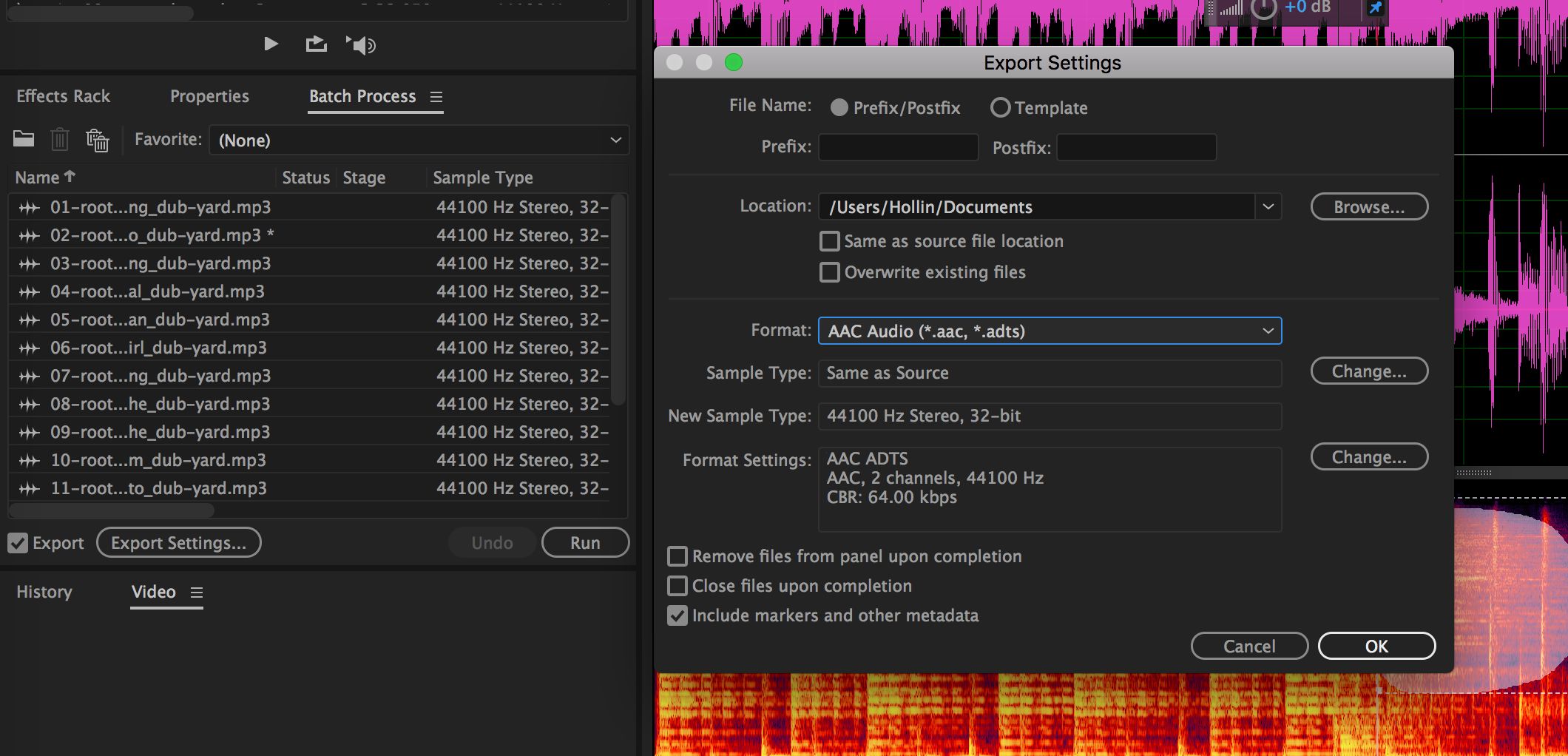The height and width of the screenshot is (756, 1568).
Task: Open the Batch Process panel menu icon
Action: tap(436, 97)
